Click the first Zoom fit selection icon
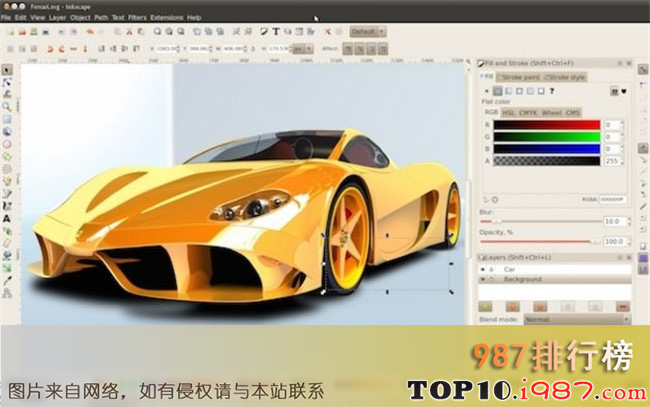The width and height of the screenshot is (650, 407). click(158, 31)
